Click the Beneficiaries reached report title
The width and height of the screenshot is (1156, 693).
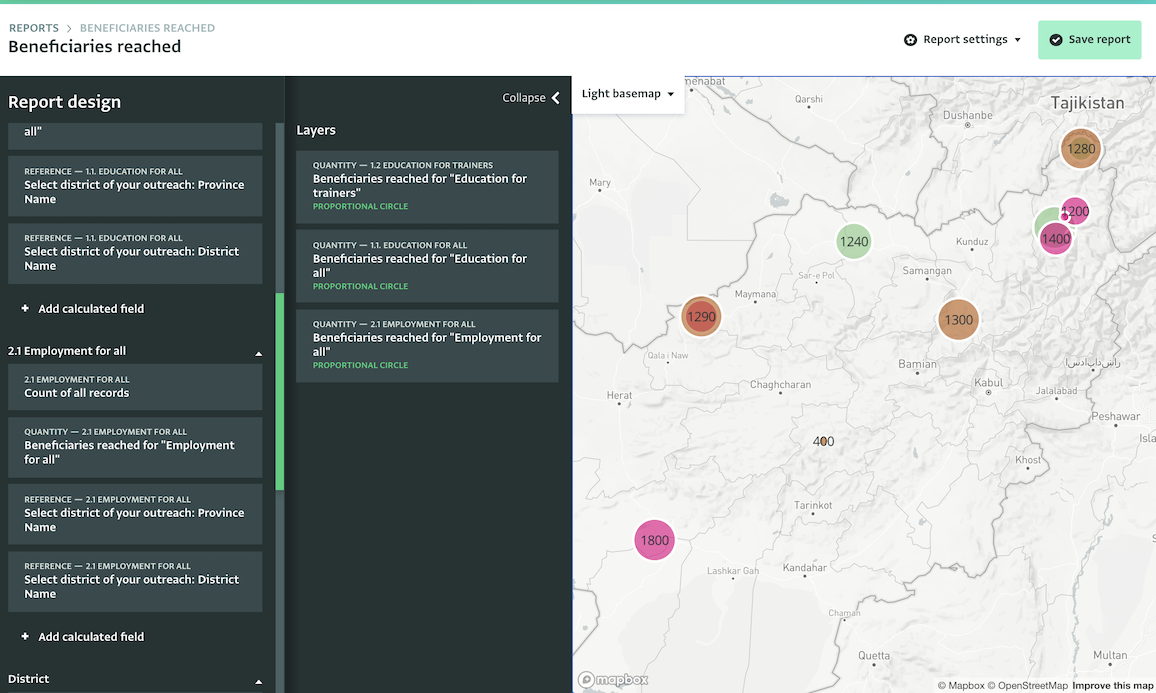click(x=94, y=46)
